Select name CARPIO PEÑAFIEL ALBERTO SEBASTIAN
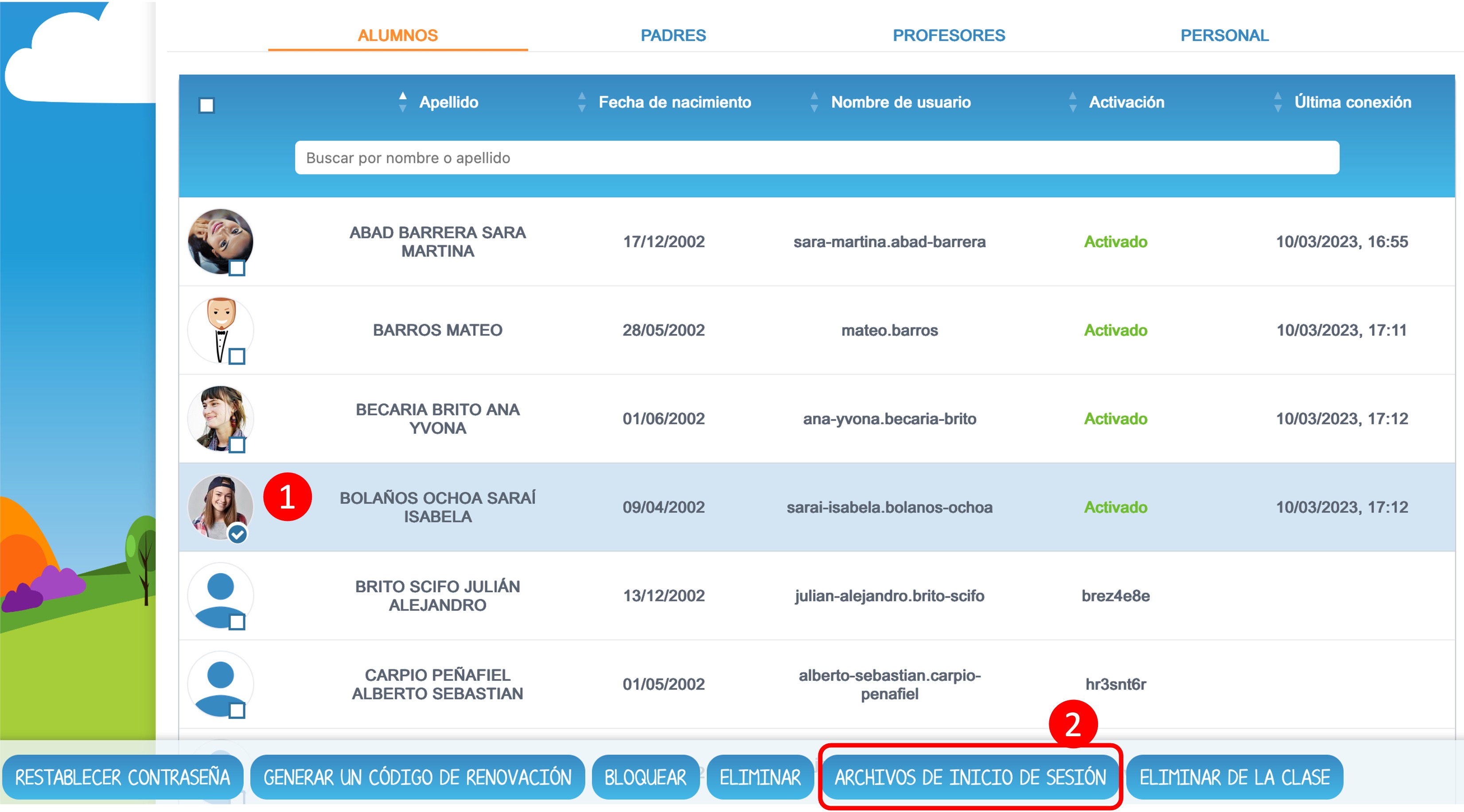 [438, 684]
